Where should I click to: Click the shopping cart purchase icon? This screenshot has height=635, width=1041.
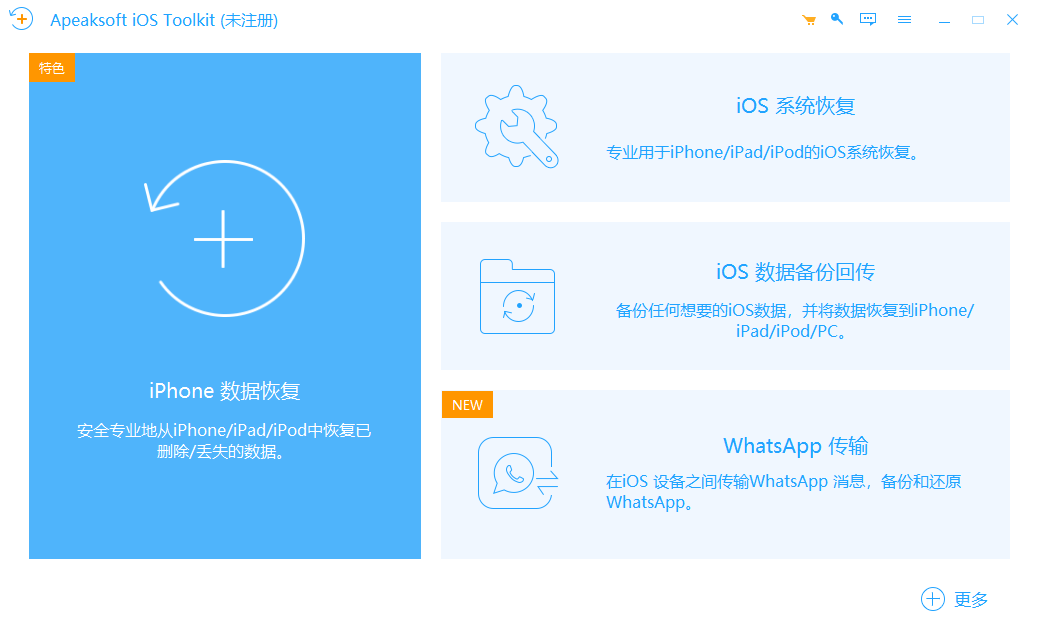809,20
